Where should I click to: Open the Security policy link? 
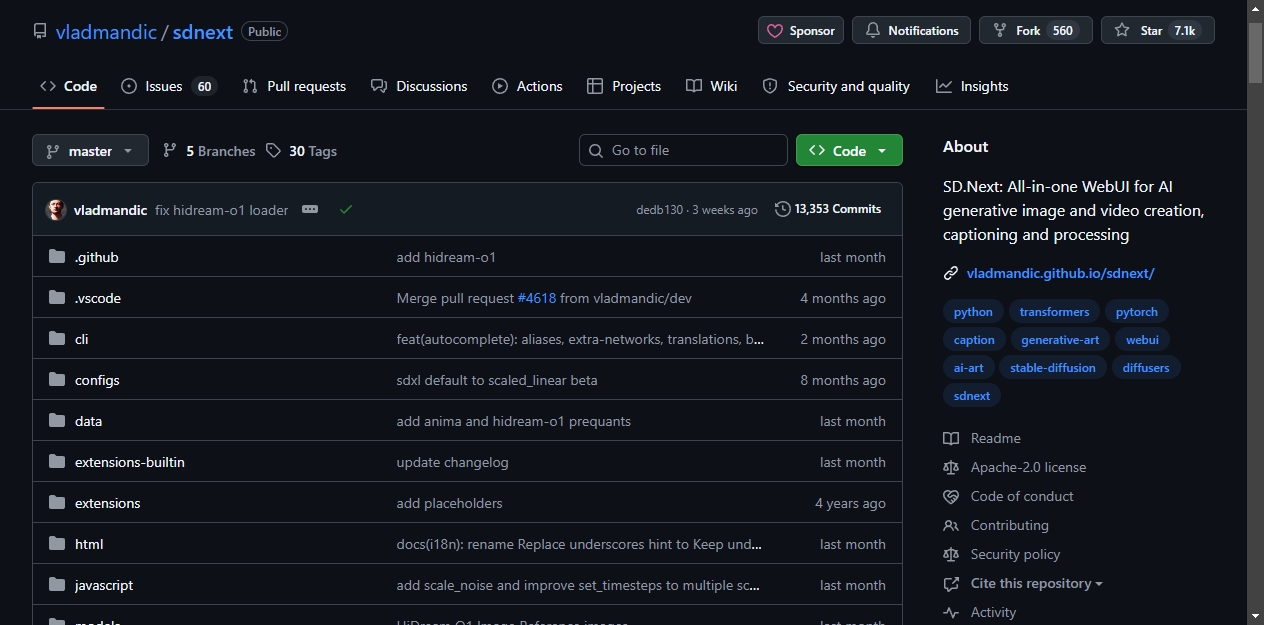1002,554
